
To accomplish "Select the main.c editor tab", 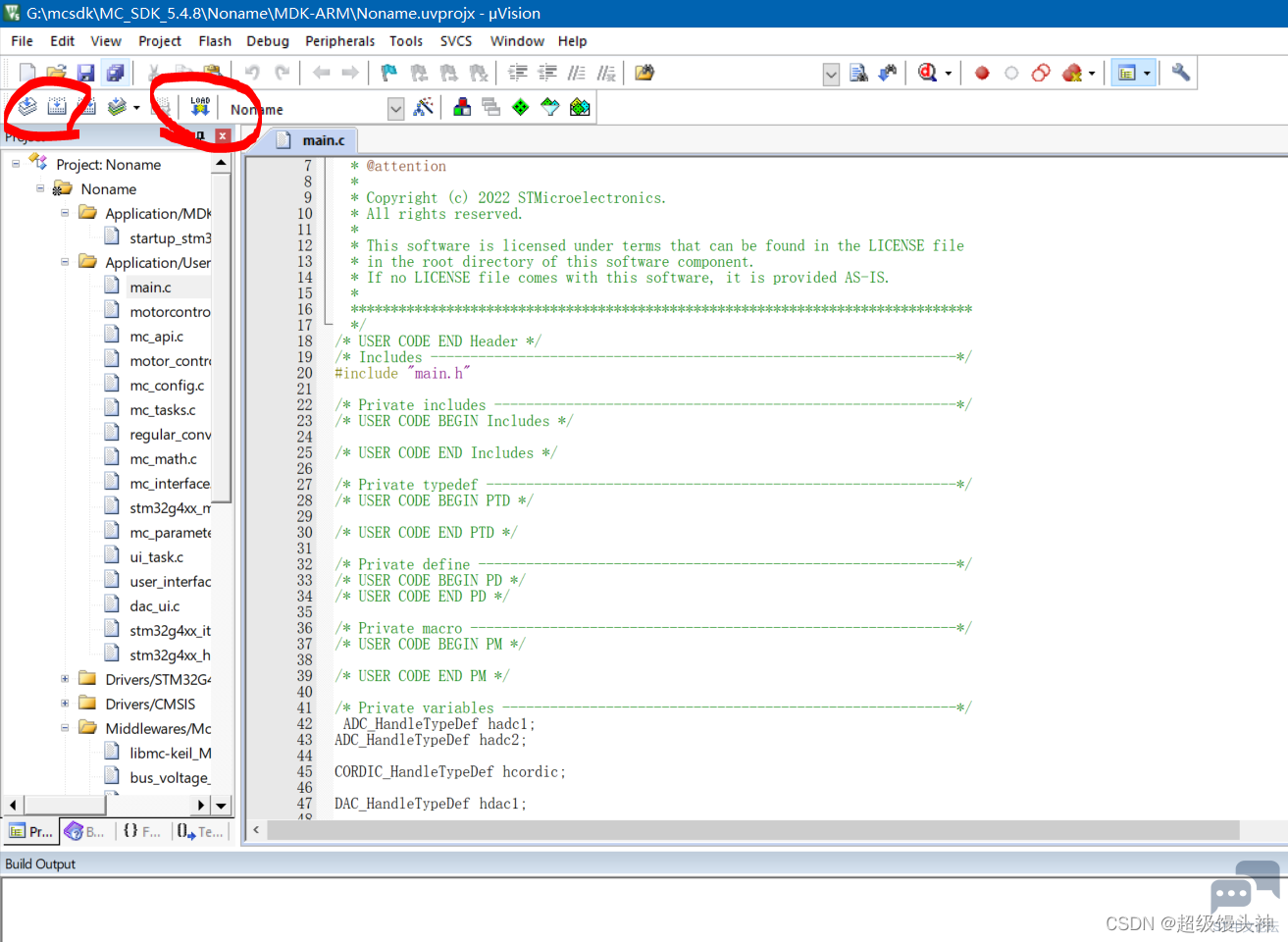I will 312,140.
